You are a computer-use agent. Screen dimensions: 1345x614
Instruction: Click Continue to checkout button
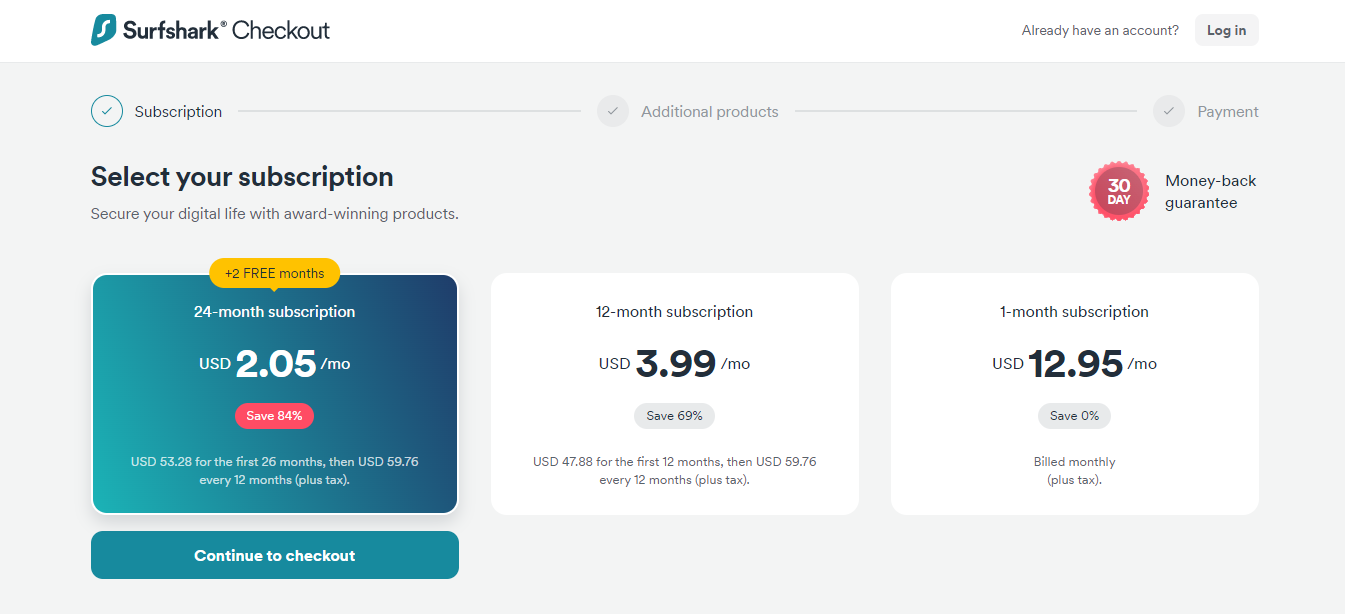275,555
